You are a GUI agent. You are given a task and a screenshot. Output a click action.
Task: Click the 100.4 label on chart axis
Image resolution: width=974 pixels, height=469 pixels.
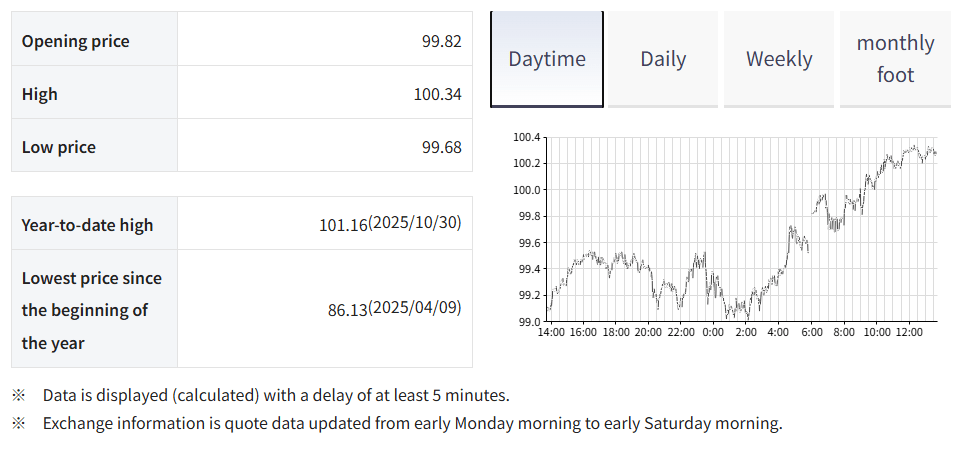point(526,137)
